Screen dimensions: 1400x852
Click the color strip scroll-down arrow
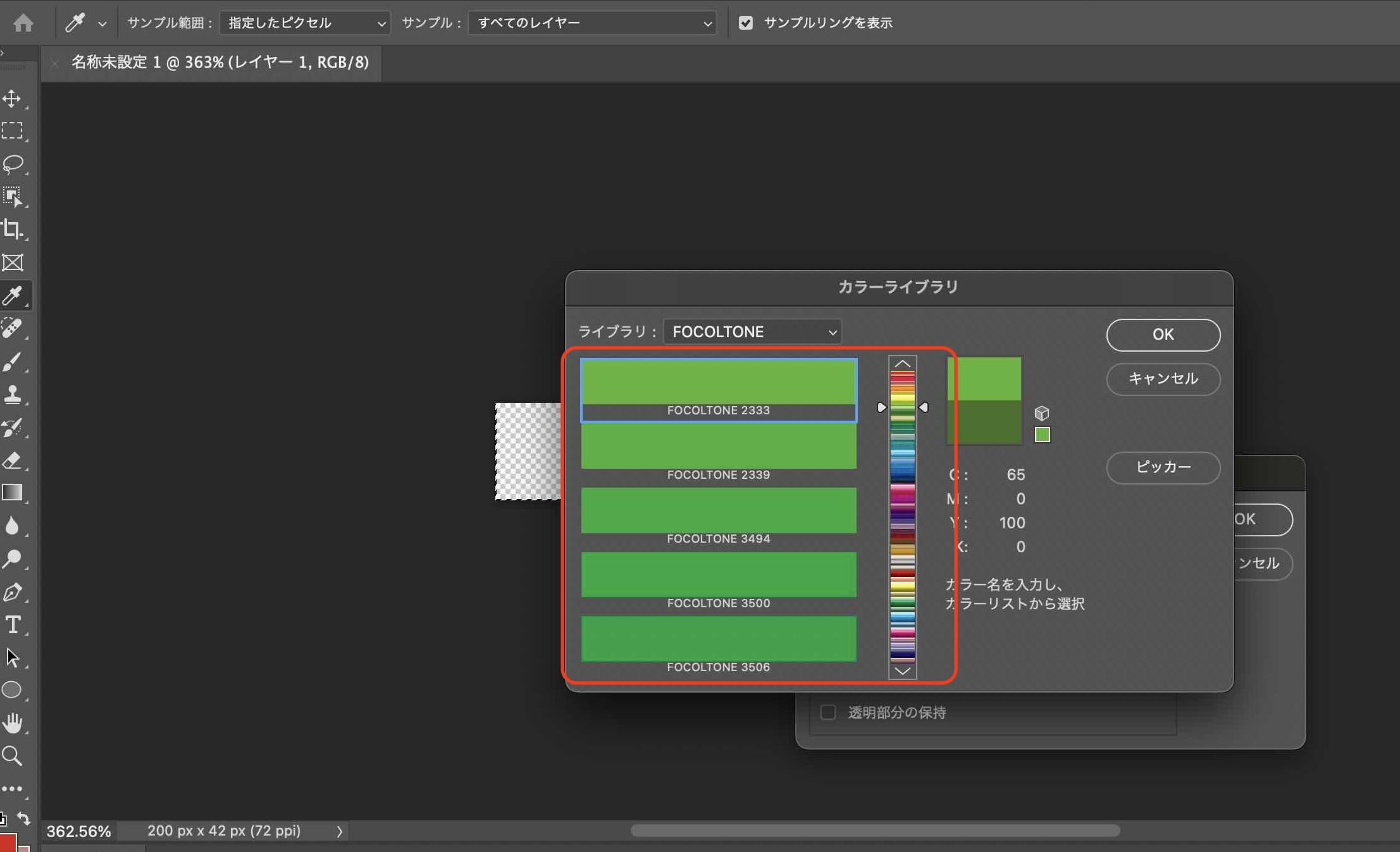(903, 670)
